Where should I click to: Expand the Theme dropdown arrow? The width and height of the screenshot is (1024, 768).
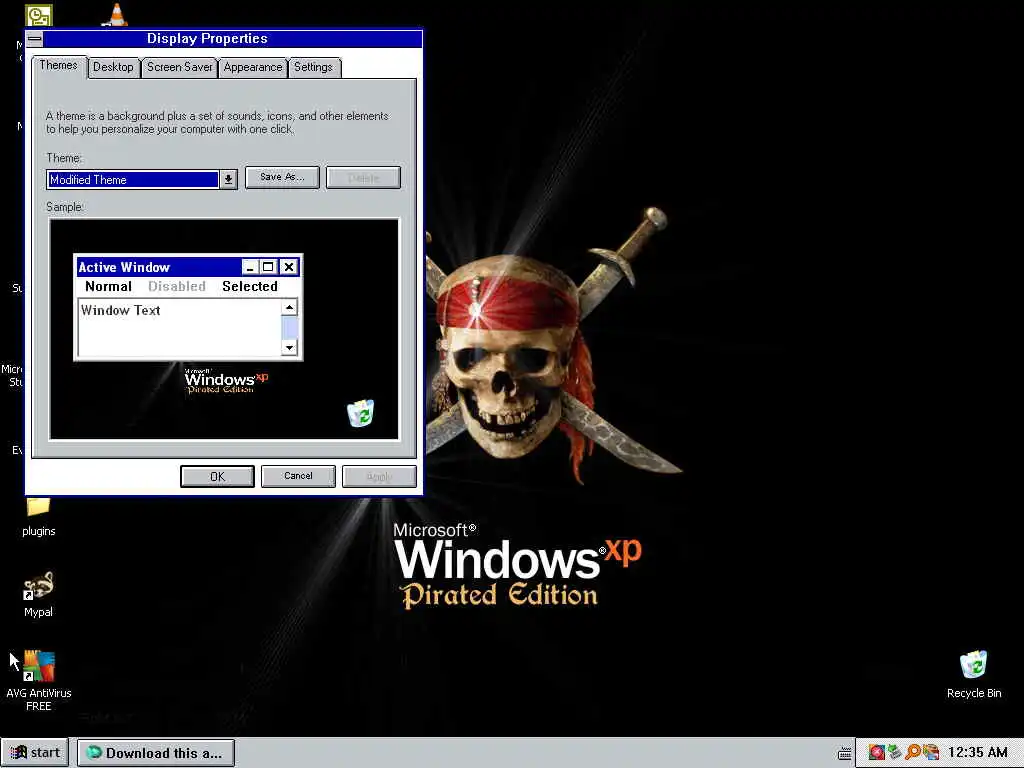(x=228, y=179)
